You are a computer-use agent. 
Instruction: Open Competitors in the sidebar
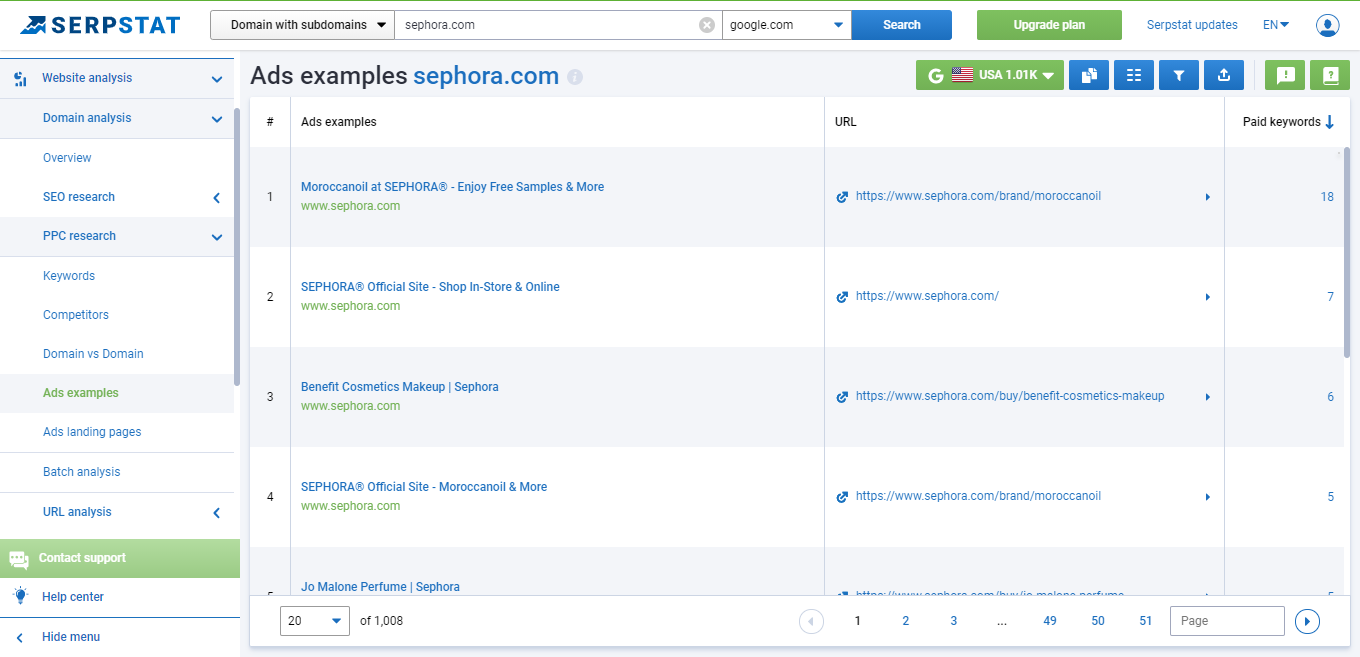(x=76, y=315)
